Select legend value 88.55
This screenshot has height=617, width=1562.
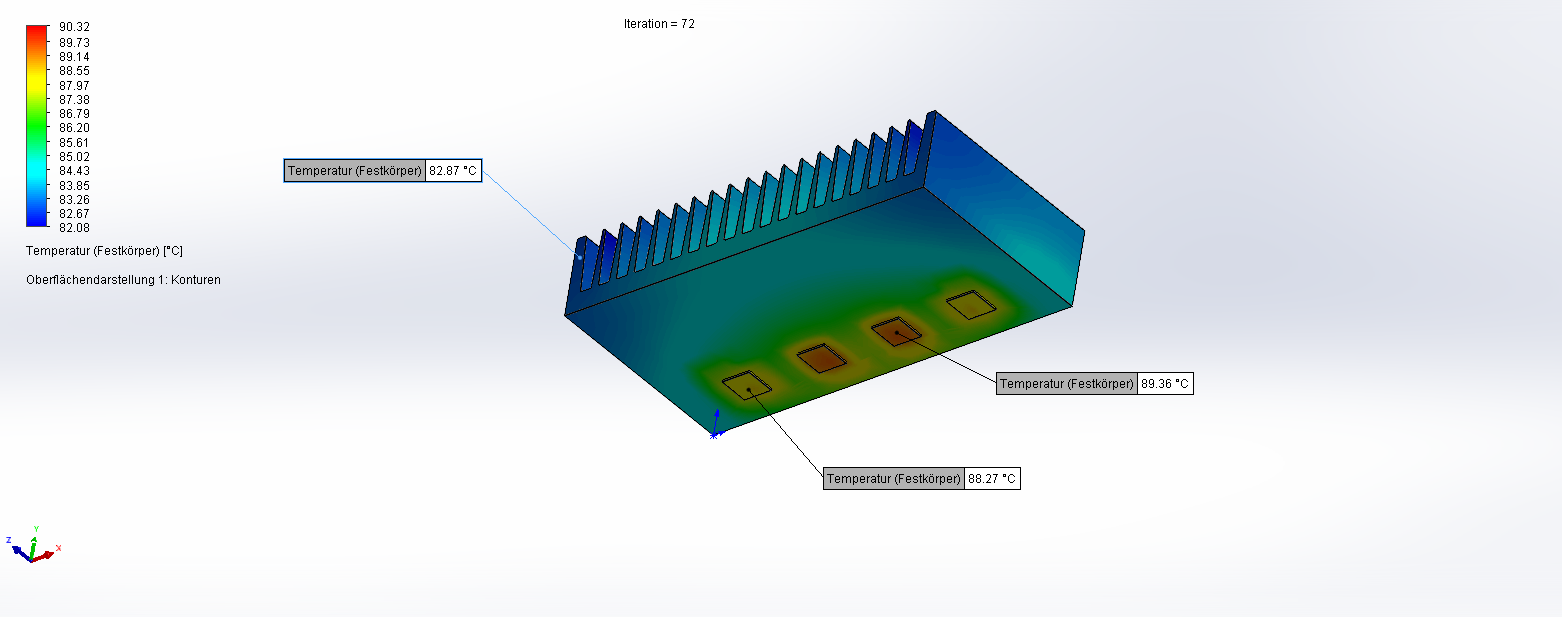point(75,71)
